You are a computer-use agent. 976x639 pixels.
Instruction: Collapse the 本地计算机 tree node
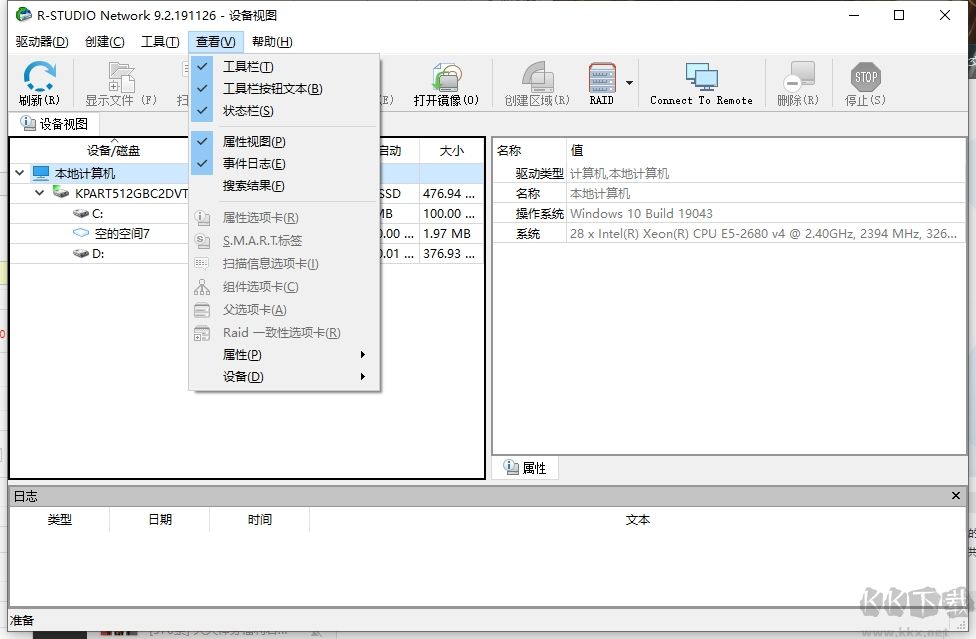pos(20,172)
